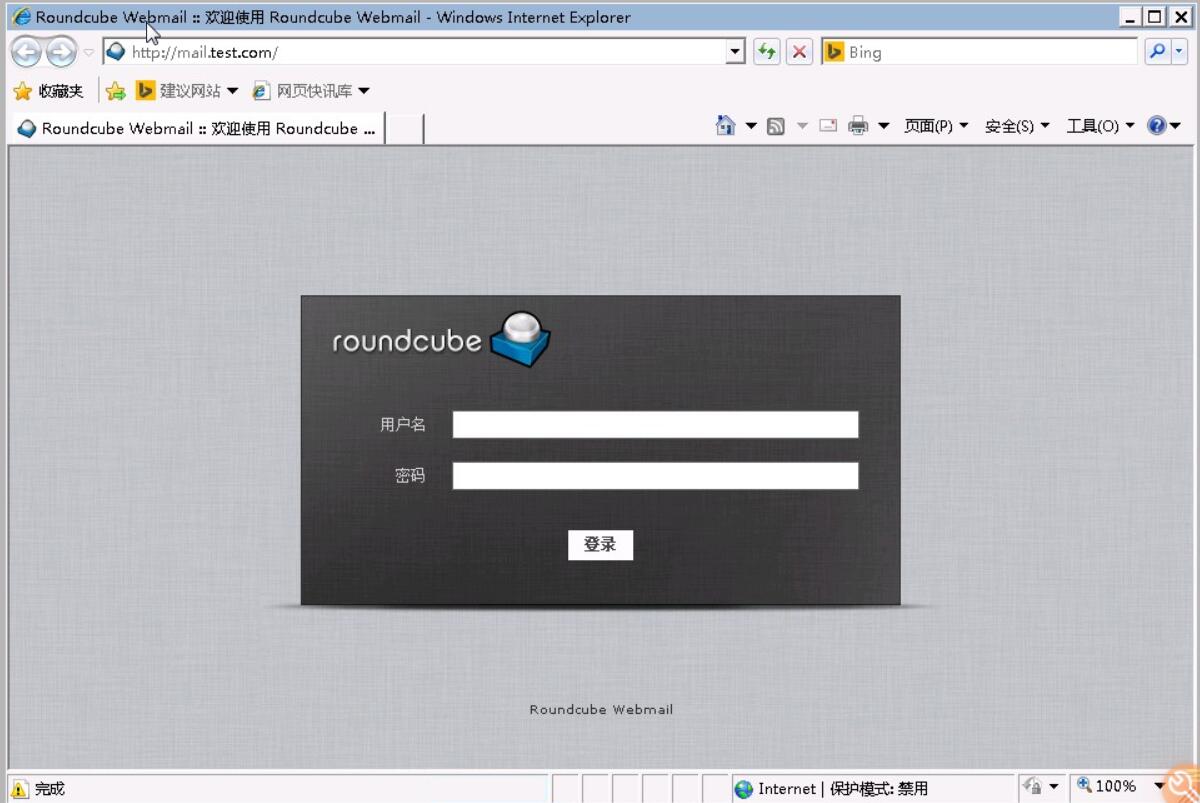
Task: Expand the address bar URL history dropdown
Action: [x=736, y=52]
